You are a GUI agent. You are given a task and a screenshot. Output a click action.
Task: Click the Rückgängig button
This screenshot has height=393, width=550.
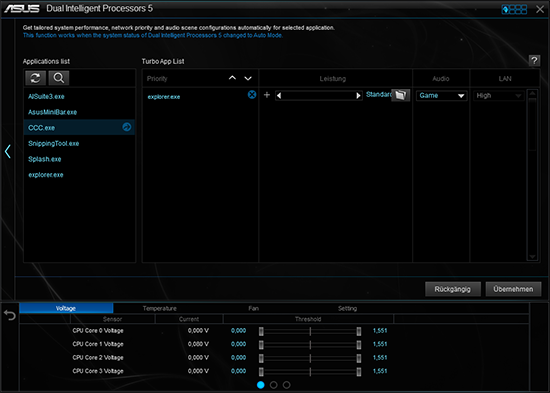click(x=452, y=289)
